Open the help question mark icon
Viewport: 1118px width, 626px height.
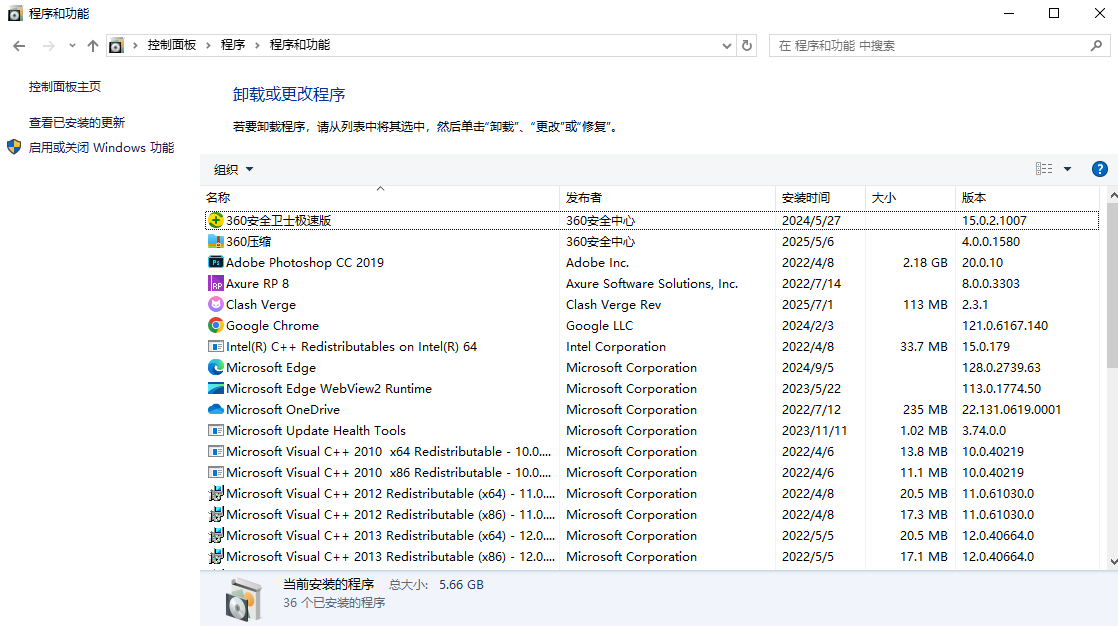1099,169
